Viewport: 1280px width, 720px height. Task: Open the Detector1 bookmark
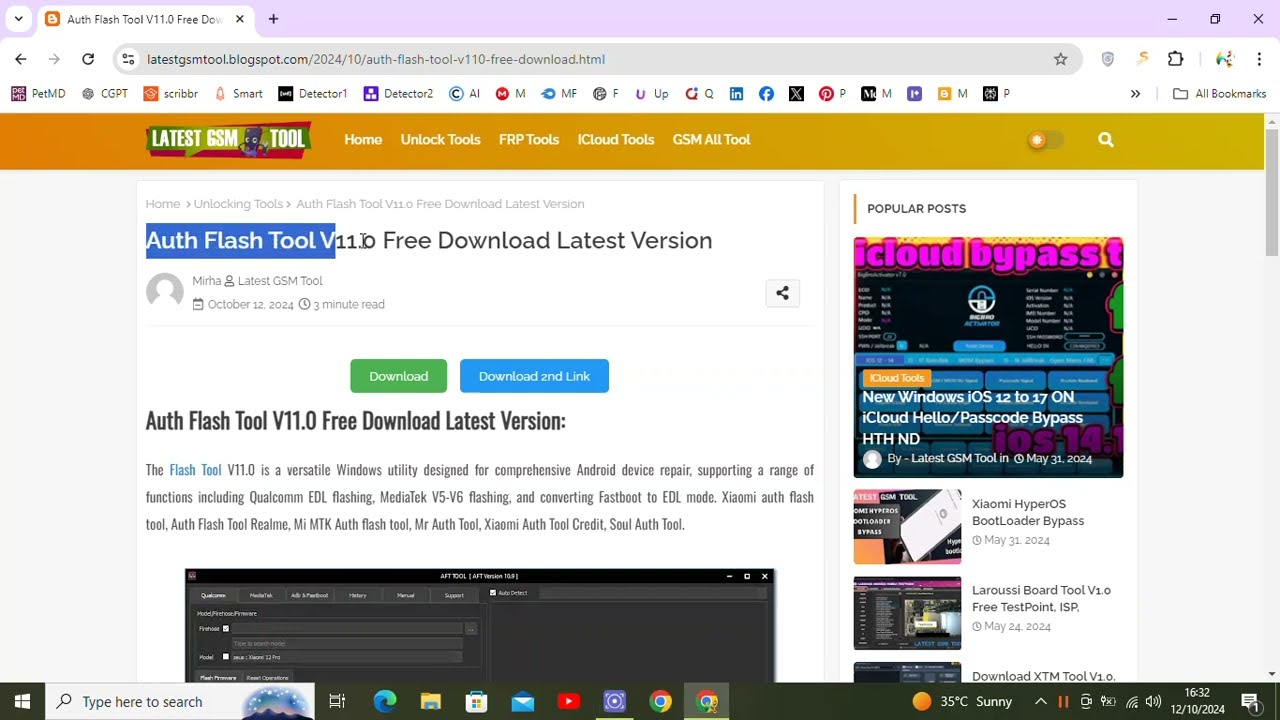click(x=313, y=94)
